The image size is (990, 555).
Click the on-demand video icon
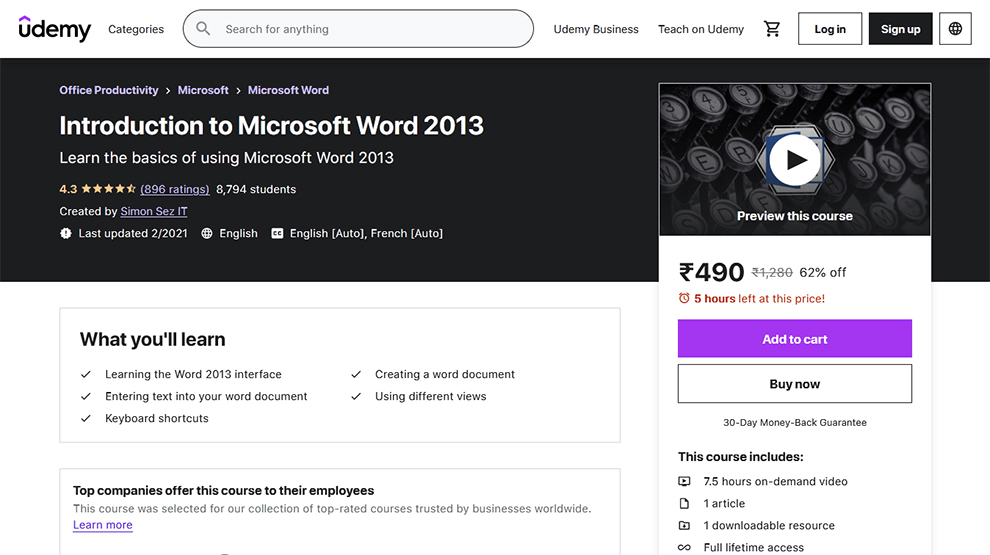coord(684,482)
